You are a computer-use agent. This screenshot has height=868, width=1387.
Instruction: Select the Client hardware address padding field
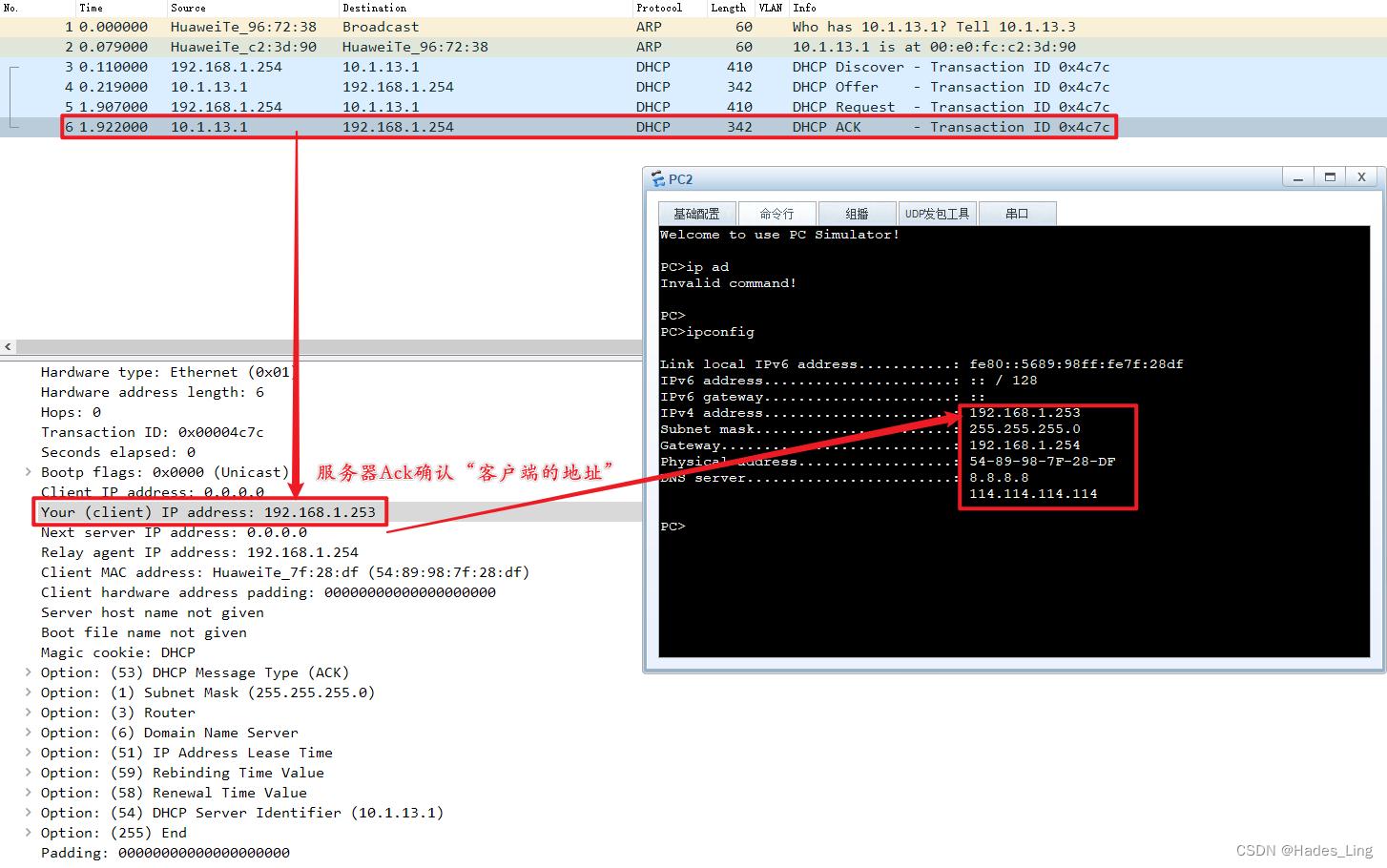pyautogui.click(x=268, y=592)
